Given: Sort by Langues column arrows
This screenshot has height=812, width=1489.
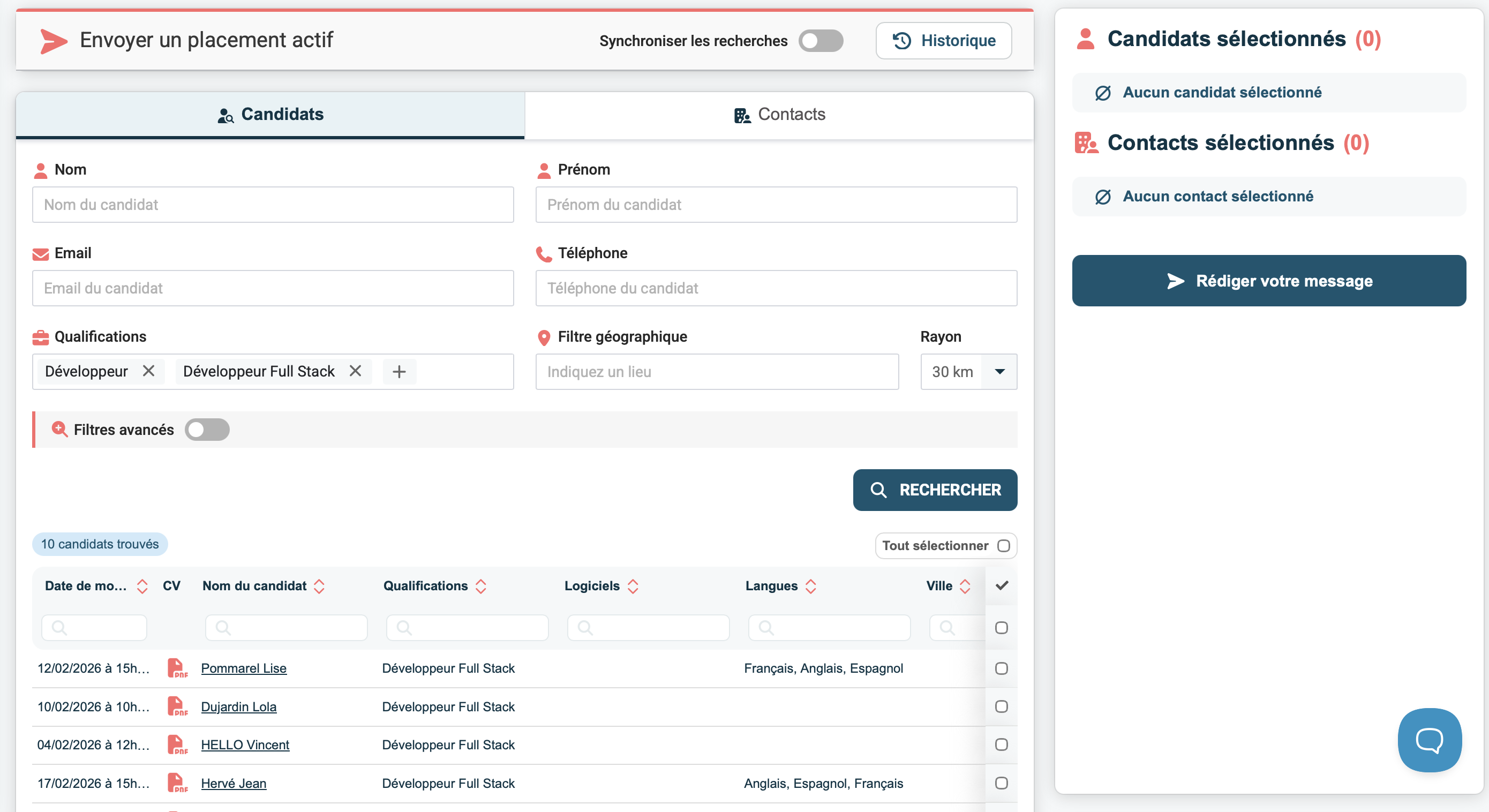Looking at the screenshot, I should [x=810, y=586].
